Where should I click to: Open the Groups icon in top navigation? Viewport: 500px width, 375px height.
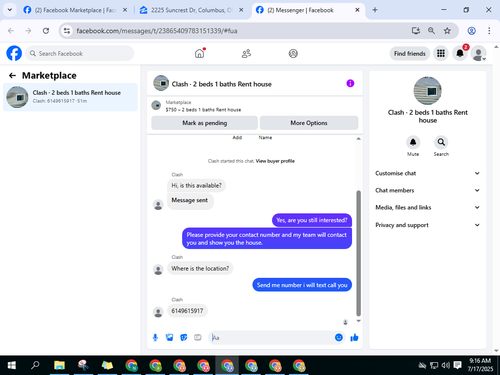pos(293,53)
